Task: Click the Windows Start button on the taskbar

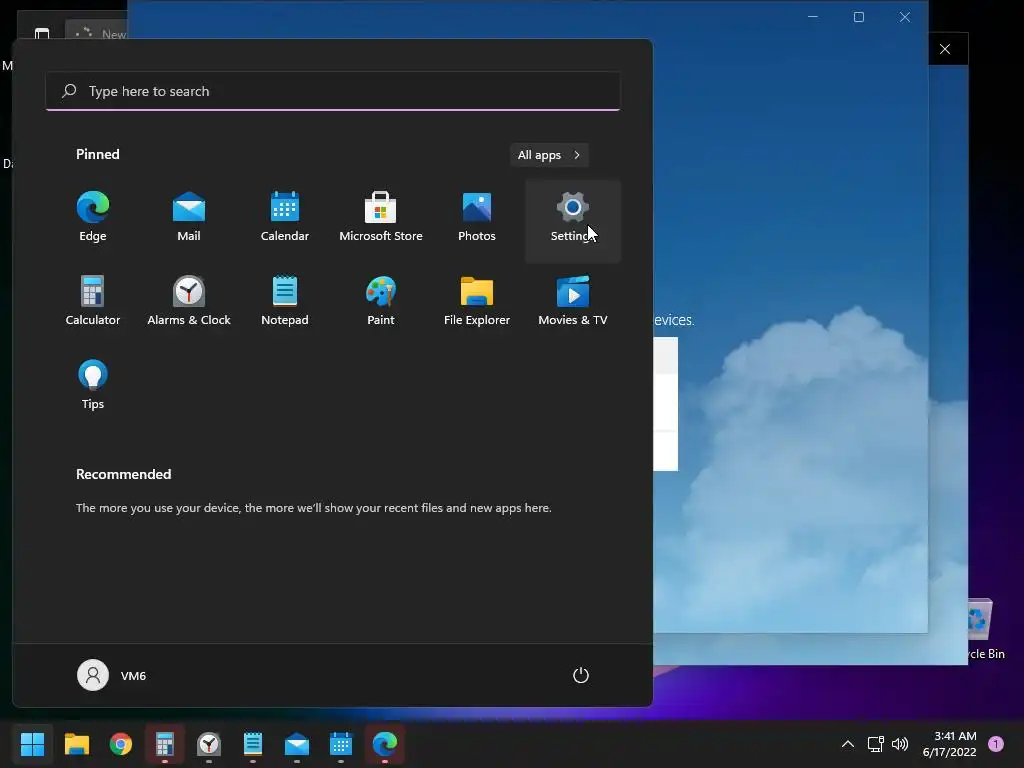Action: click(x=32, y=744)
